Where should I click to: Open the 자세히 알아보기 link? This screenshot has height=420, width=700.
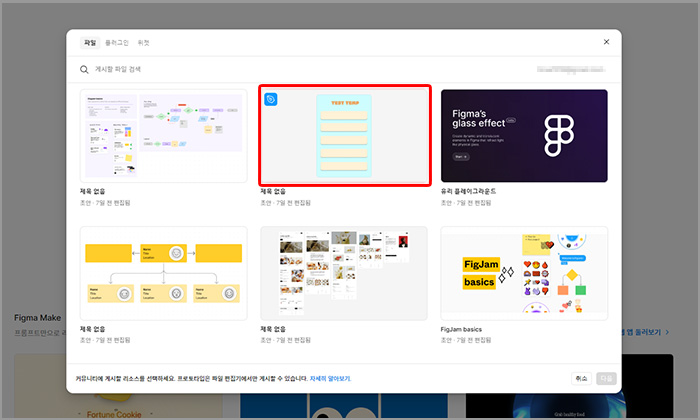pyautogui.click(x=330, y=378)
